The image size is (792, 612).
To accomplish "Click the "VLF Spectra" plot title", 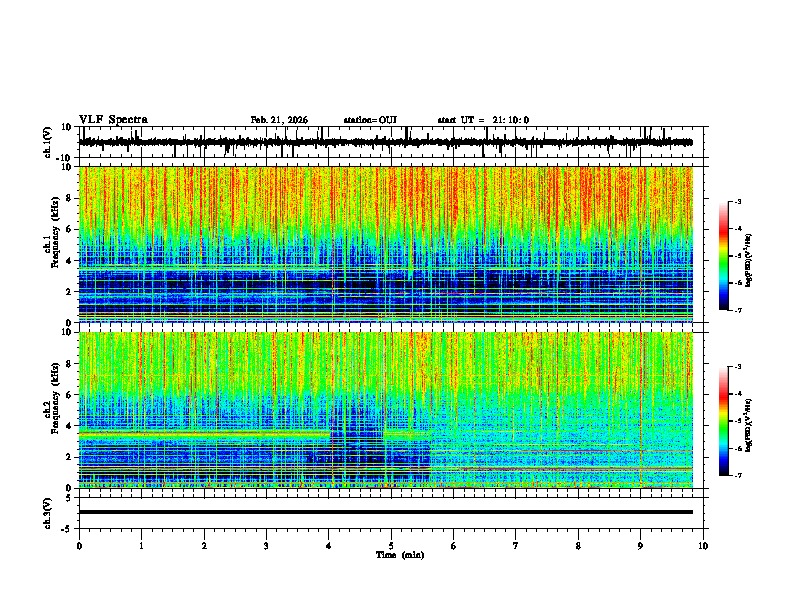I will [x=113, y=119].
